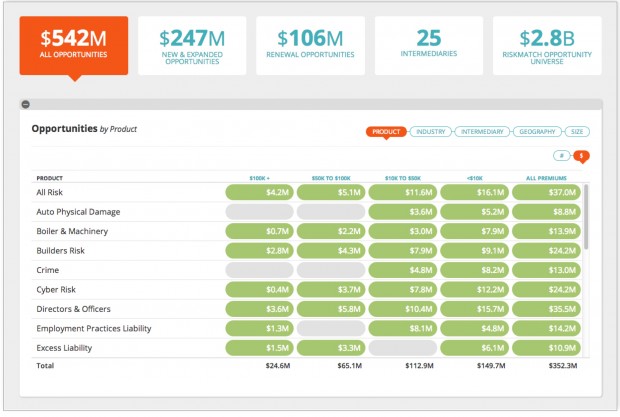Viewport: 620px width, 417px height.
Task: Click All Risk $37.0M total premium bar
Action: tap(545, 192)
